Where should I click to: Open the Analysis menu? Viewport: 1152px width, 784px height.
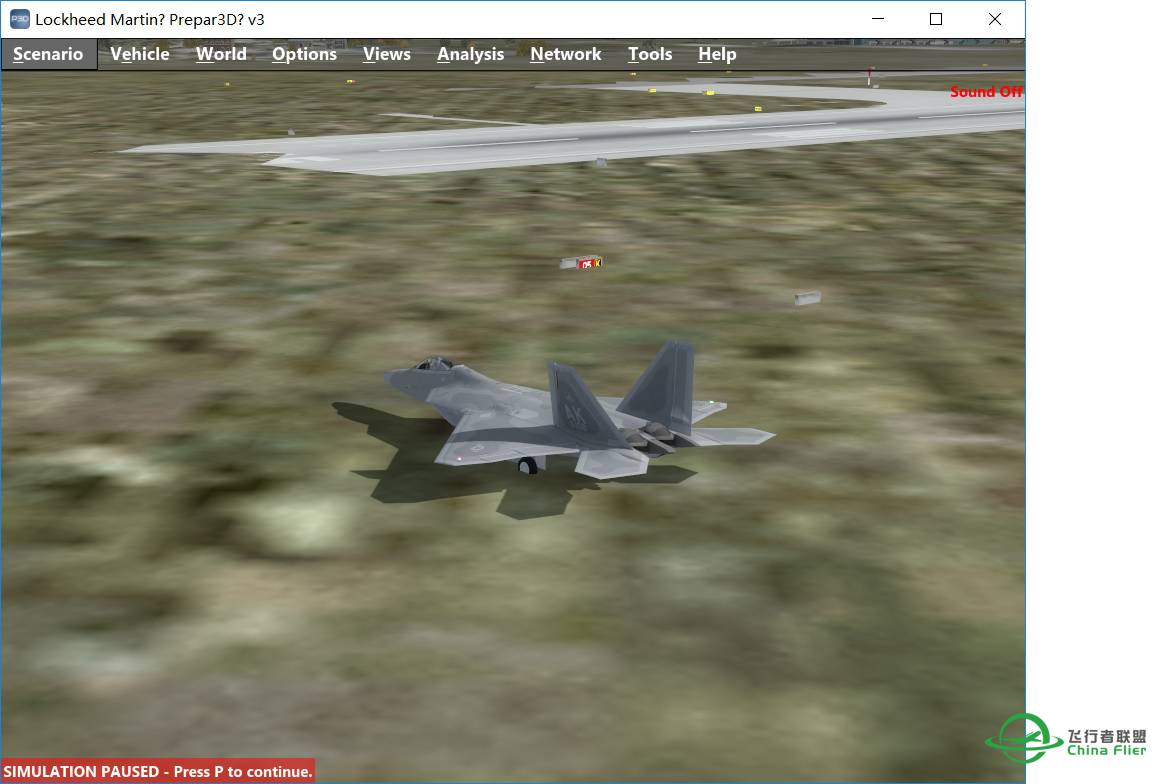point(470,54)
